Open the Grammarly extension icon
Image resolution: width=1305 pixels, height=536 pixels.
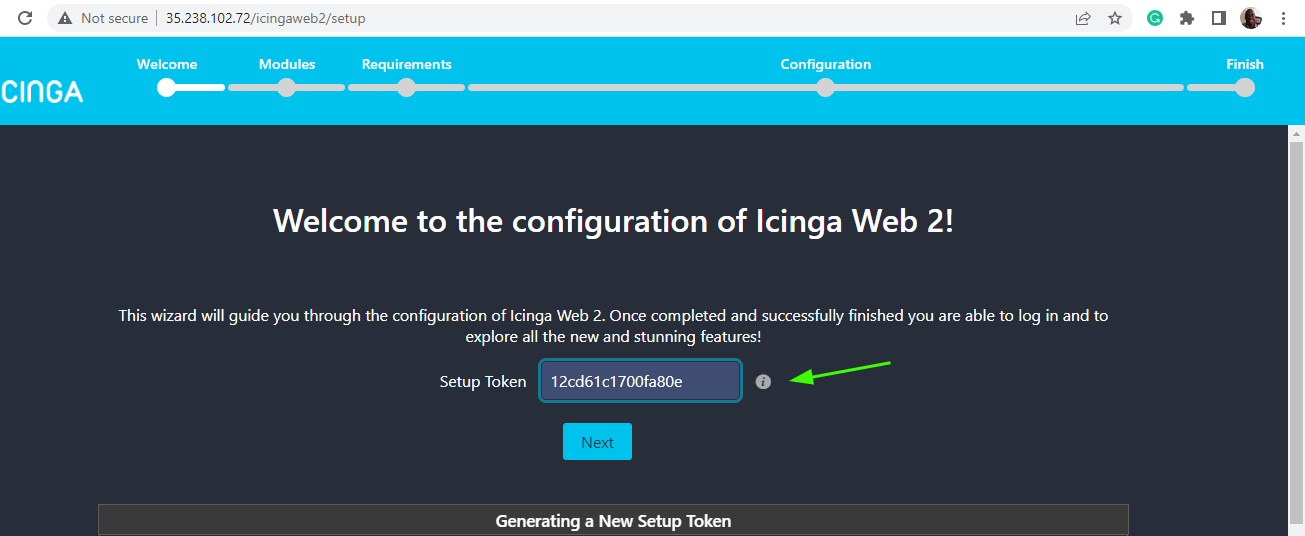[1155, 18]
